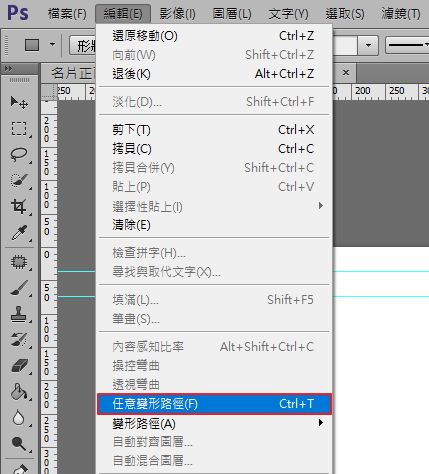
Task: Open the stroke line style dropdown
Action: coord(407,45)
